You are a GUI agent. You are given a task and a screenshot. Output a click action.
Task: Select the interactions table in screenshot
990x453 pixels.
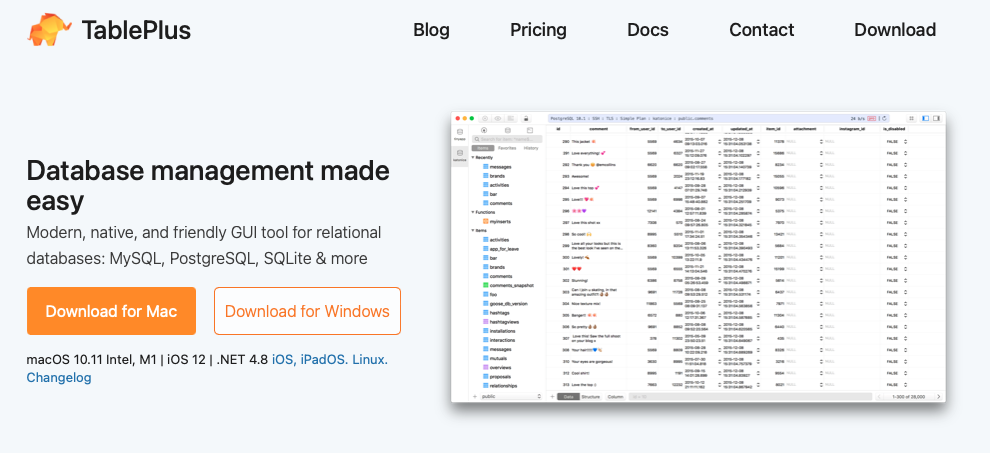tap(498, 340)
